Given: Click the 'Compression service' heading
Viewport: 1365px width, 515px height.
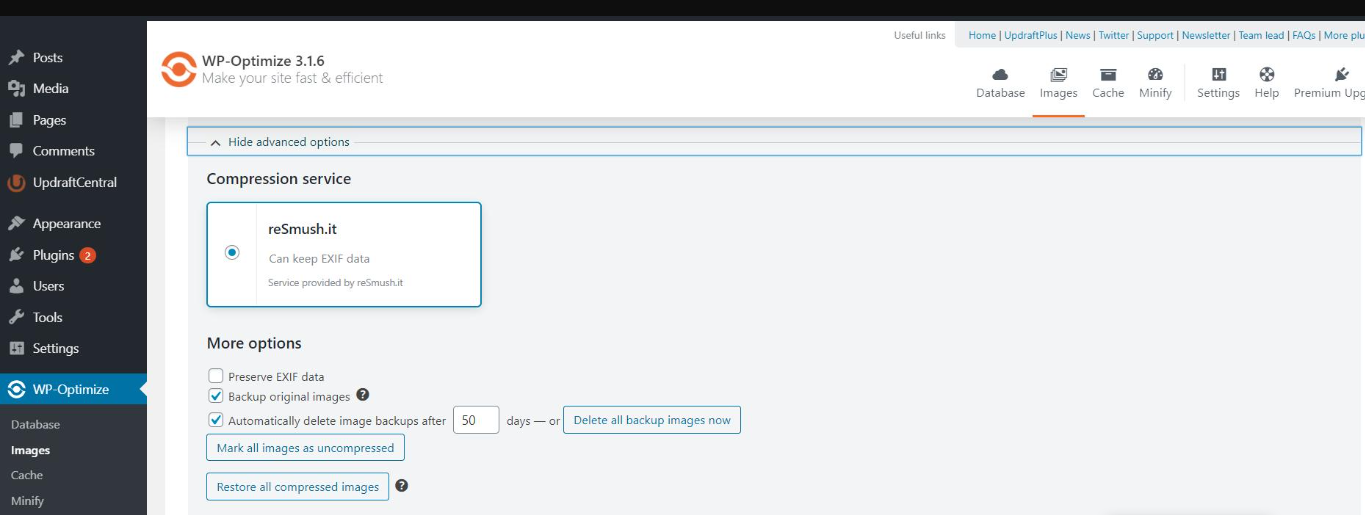Looking at the screenshot, I should [279, 179].
